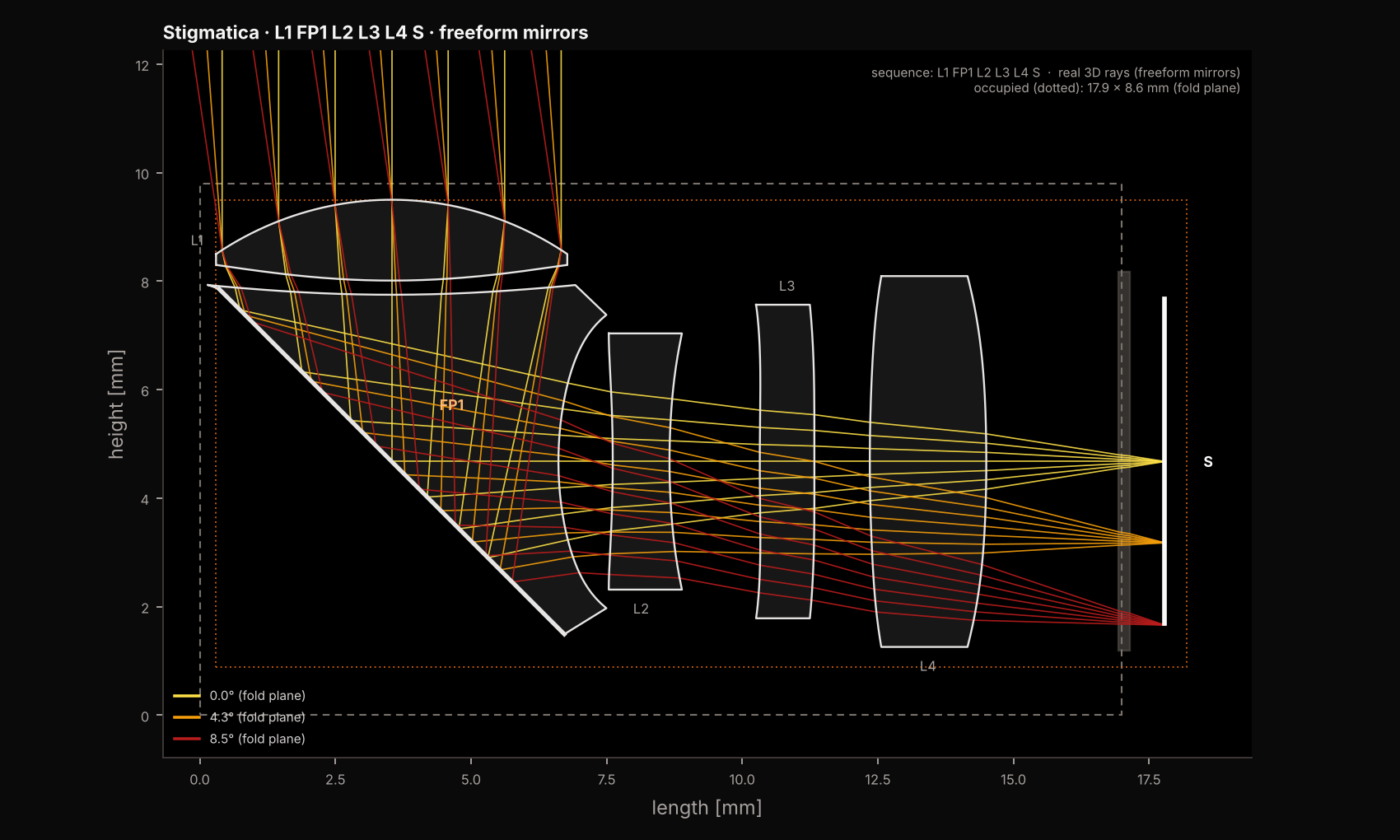Click the orange 4.3° legend line swatch
Viewport: 1400px width, 840px height.
click(x=187, y=717)
